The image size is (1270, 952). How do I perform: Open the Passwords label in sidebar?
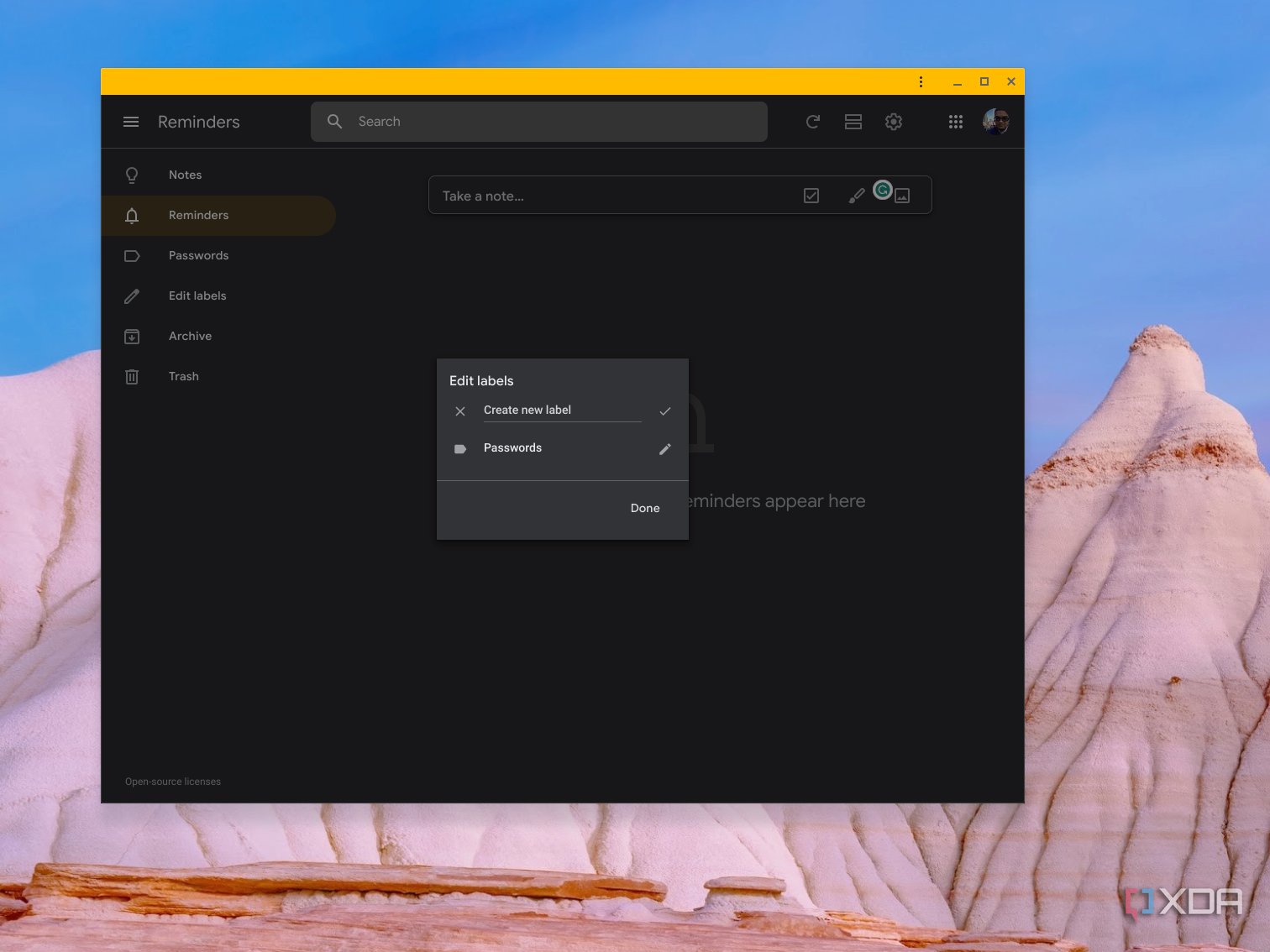[x=218, y=255]
